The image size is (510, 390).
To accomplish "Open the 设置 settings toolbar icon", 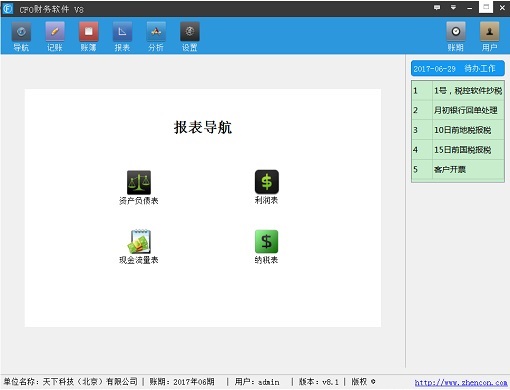I will coord(190,37).
